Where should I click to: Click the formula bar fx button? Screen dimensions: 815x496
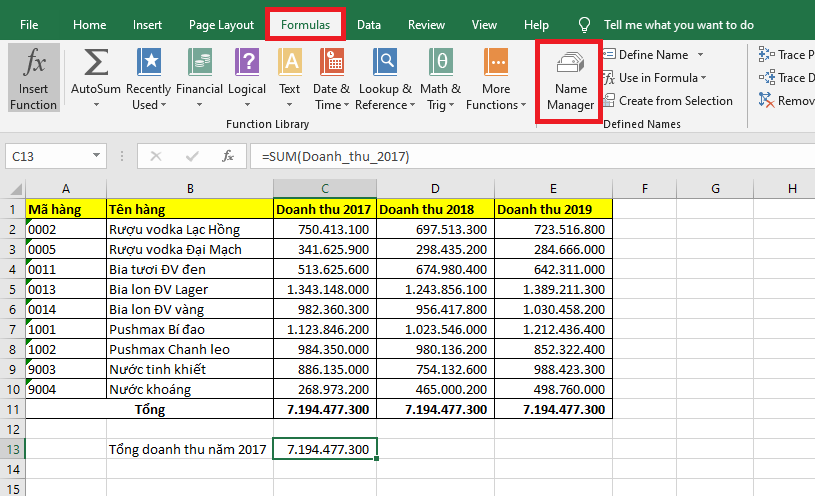[228, 156]
